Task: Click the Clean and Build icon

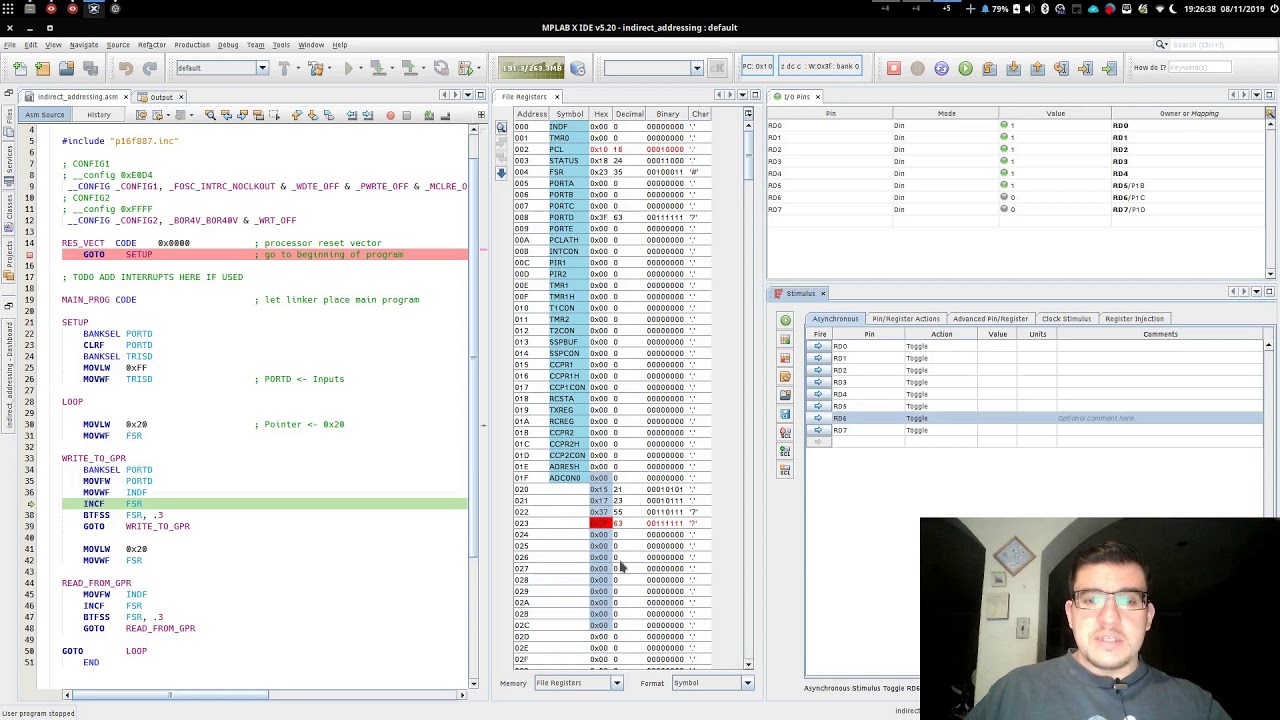Action: pos(316,68)
